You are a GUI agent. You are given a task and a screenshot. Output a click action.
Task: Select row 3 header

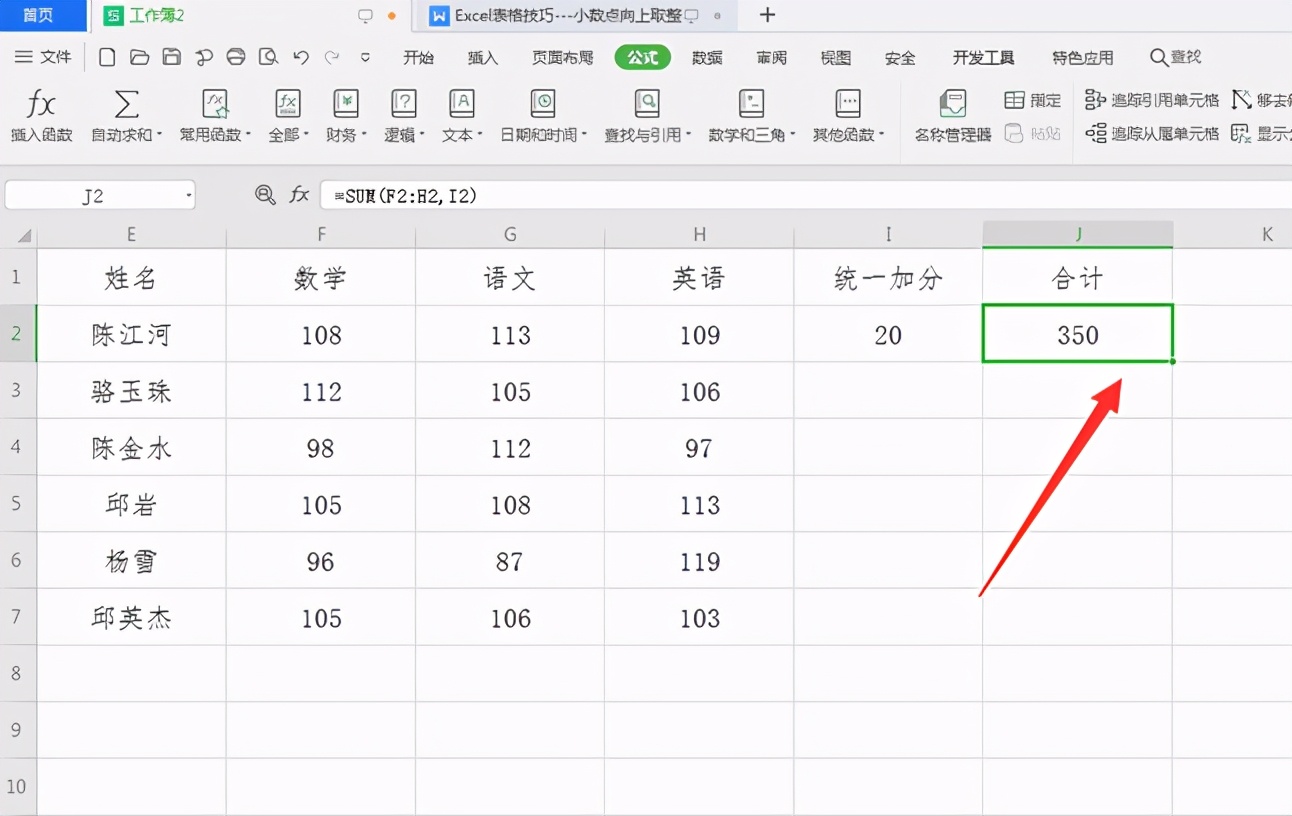point(18,390)
